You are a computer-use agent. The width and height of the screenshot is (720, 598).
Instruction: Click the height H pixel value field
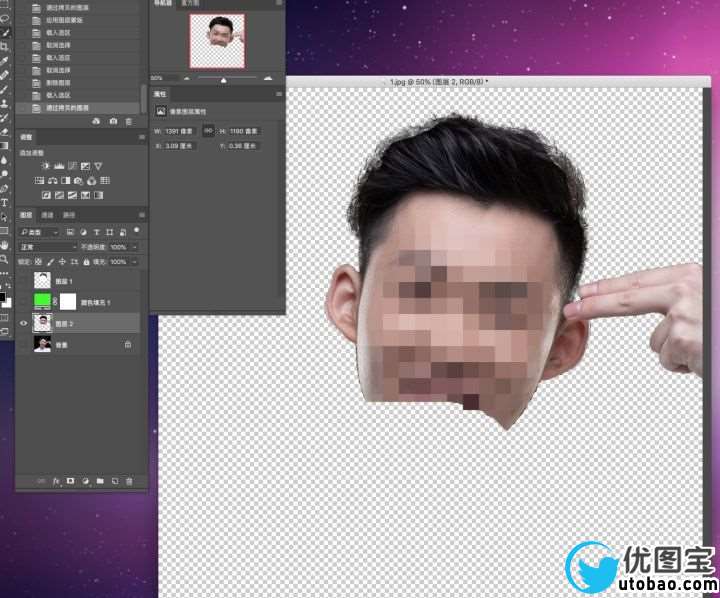[243, 131]
